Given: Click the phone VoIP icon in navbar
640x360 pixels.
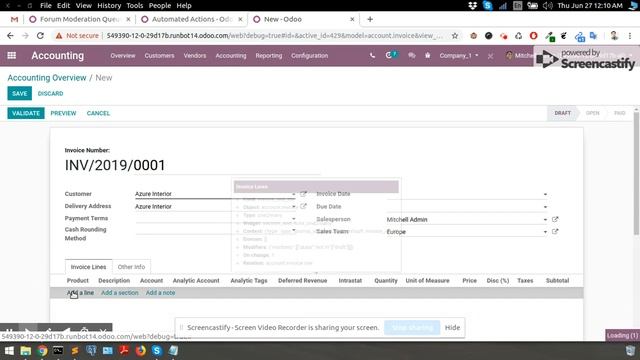Looking at the screenshot, I should 372,56.
